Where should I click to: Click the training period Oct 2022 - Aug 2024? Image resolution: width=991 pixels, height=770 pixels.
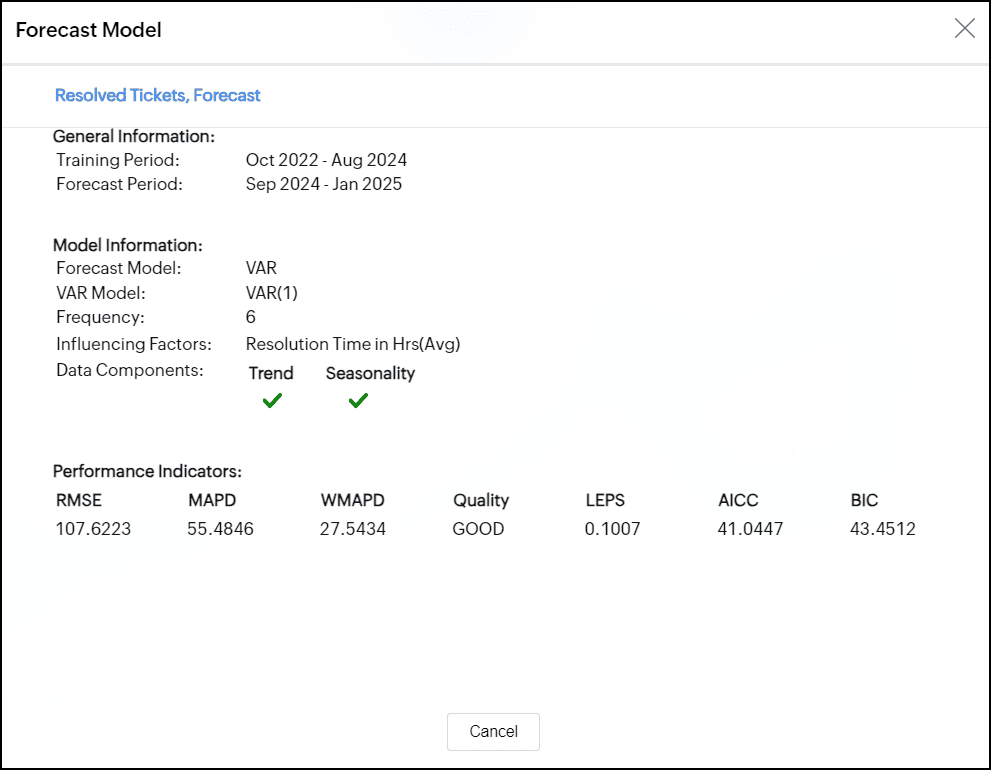coord(326,160)
